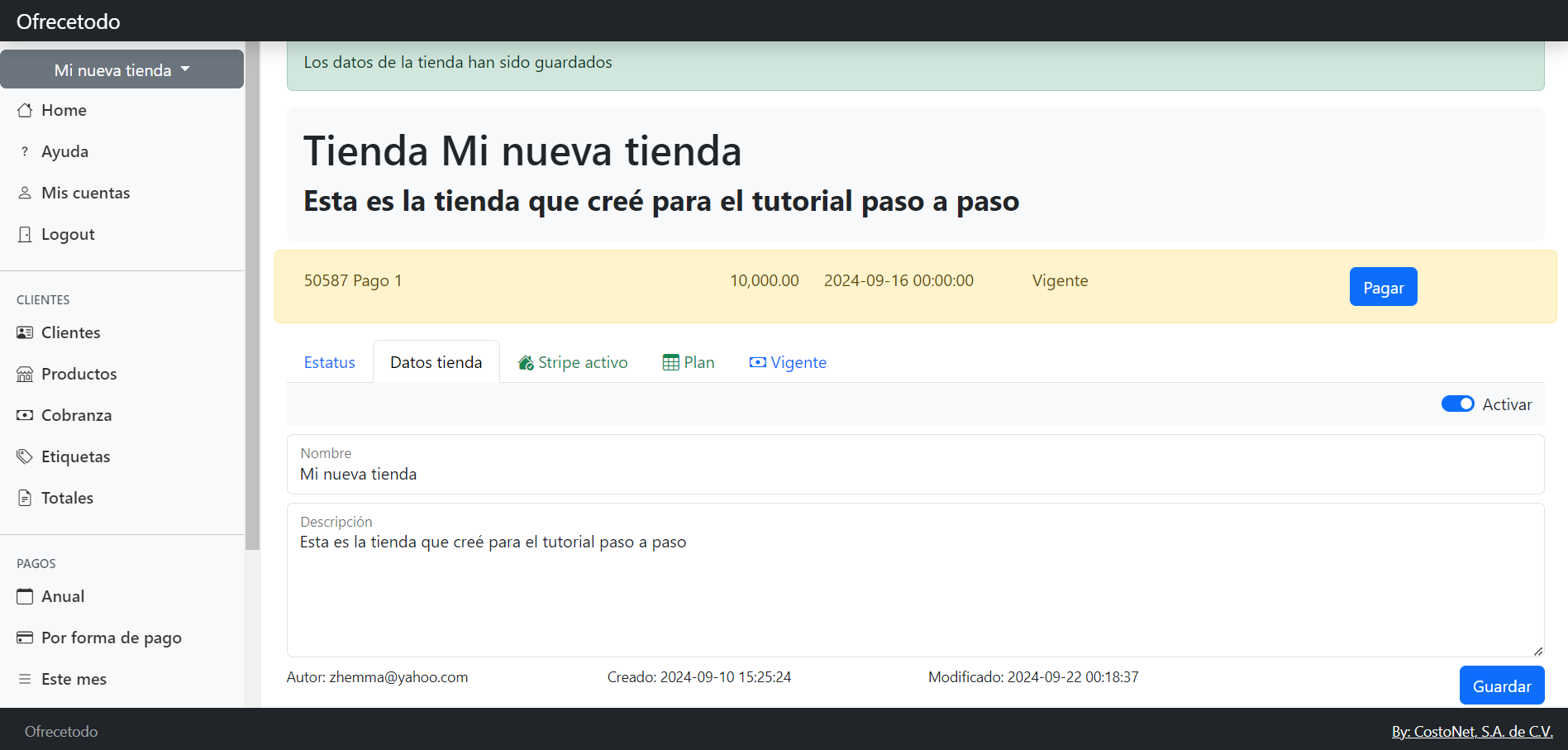
Task: Click the sidebar vertical scrollbar
Action: 252,298
